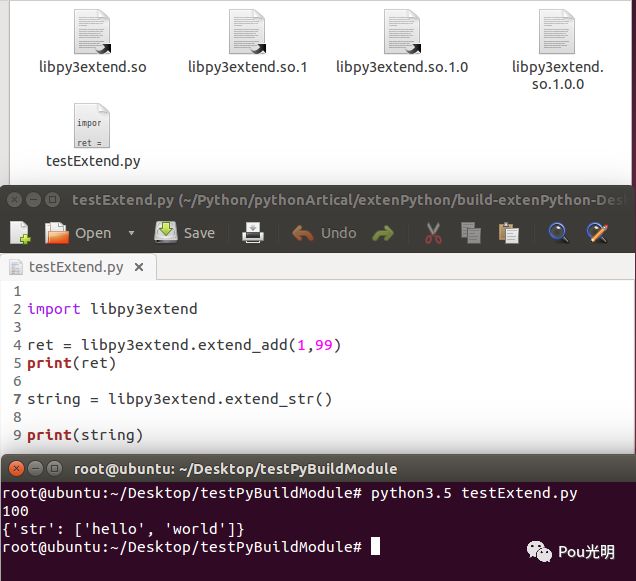Select the libpy3extend.so.1 file icon
Viewport: 636px width, 581px height.
247,32
